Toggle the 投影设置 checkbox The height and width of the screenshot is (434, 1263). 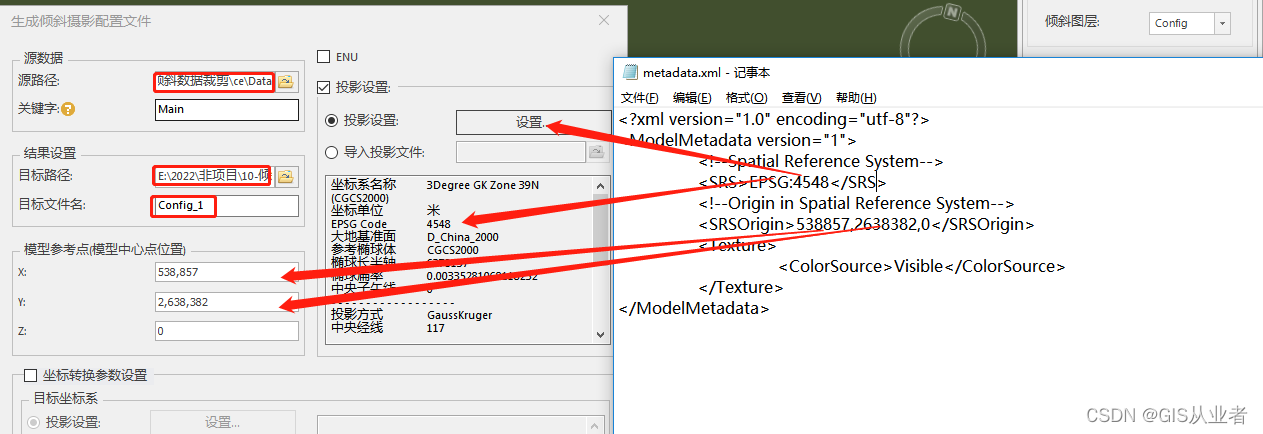pyautogui.click(x=323, y=88)
